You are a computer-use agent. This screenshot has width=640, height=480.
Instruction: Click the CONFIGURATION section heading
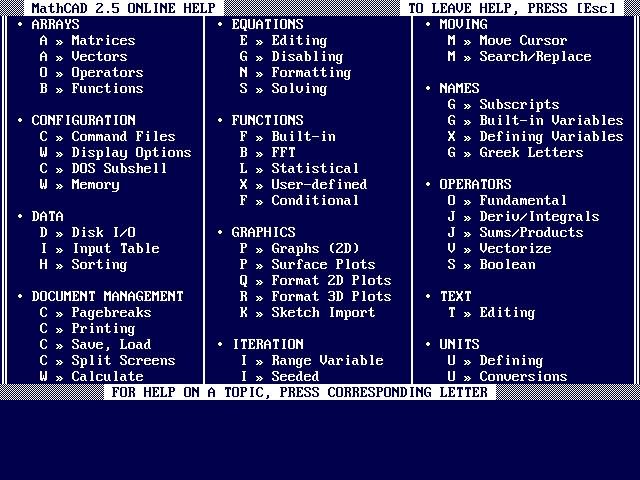pyautogui.click(x=83, y=120)
